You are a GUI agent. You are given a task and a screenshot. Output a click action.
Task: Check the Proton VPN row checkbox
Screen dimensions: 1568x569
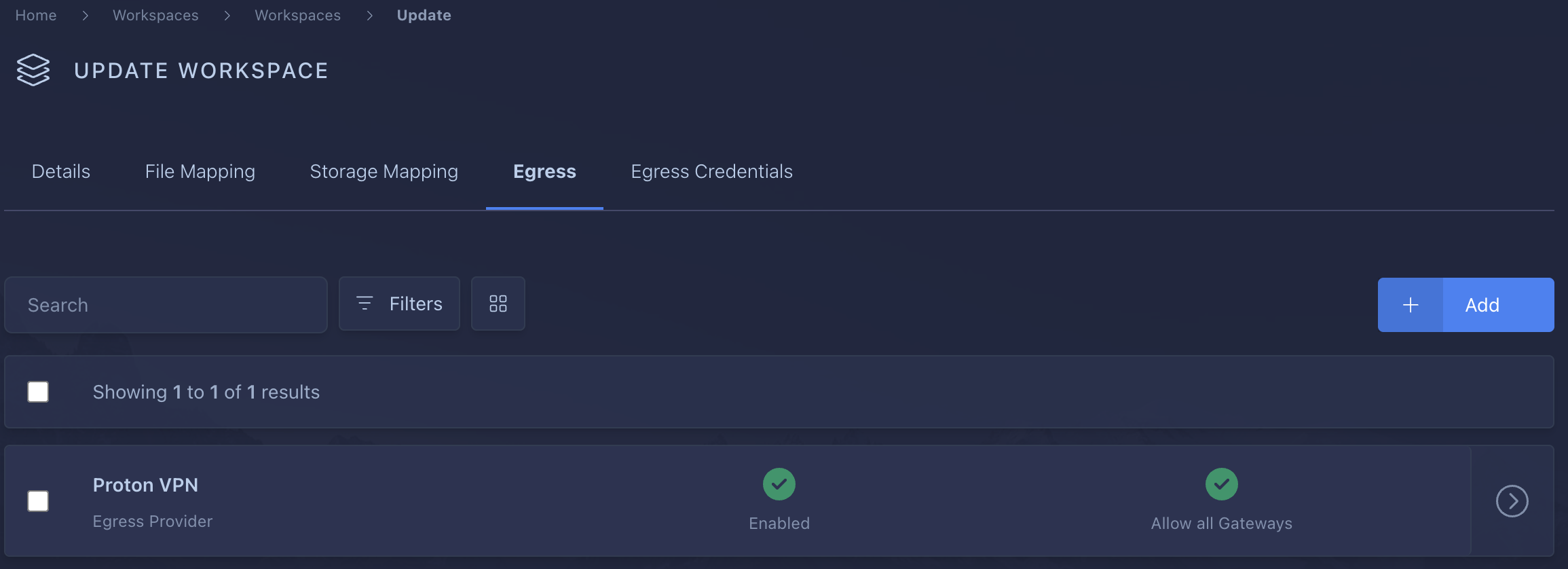point(38,500)
